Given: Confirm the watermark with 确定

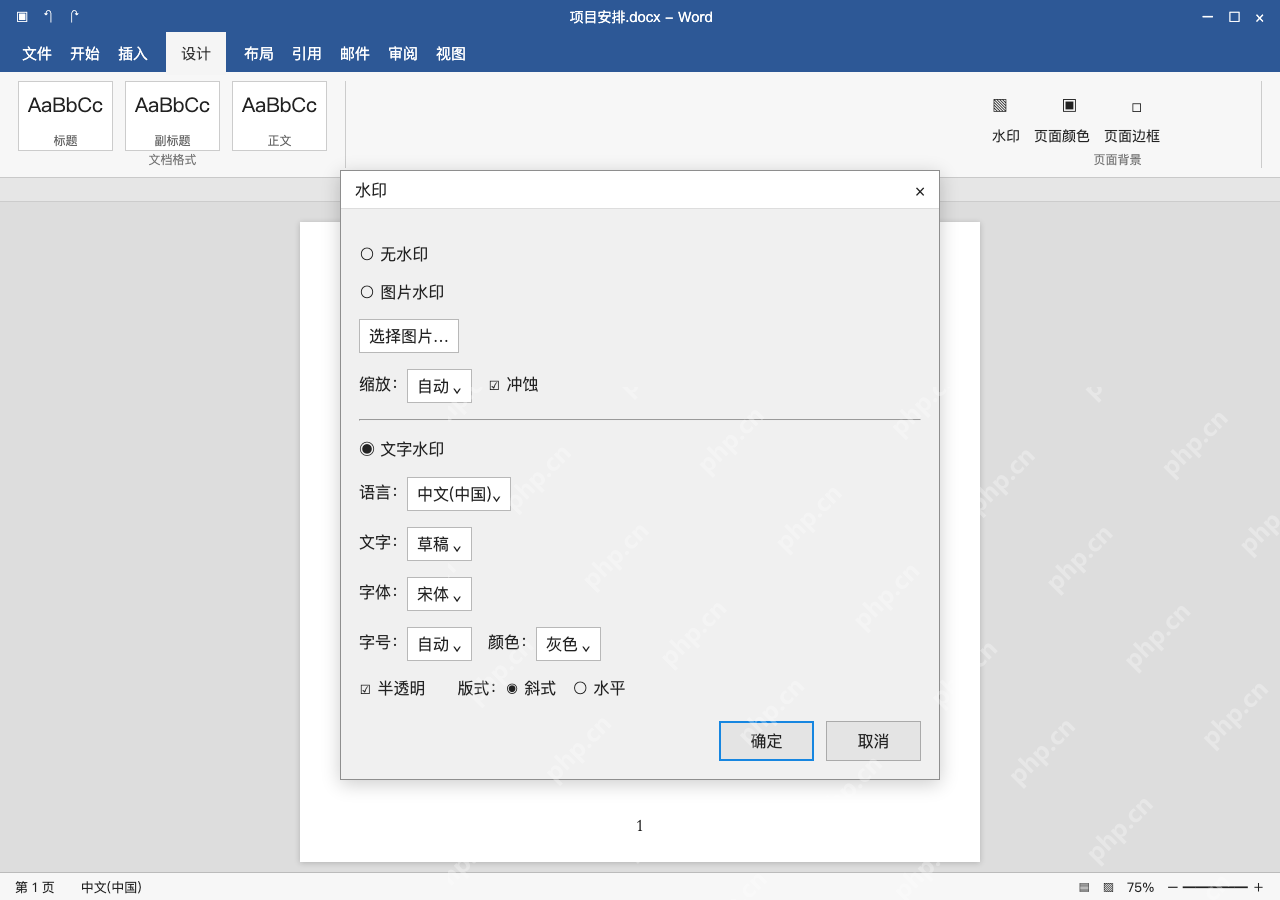Looking at the screenshot, I should point(766,741).
